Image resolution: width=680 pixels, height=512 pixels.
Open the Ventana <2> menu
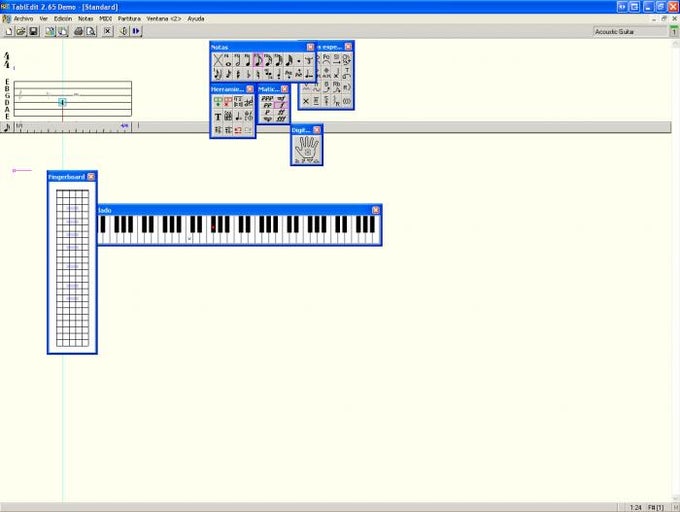[163, 19]
